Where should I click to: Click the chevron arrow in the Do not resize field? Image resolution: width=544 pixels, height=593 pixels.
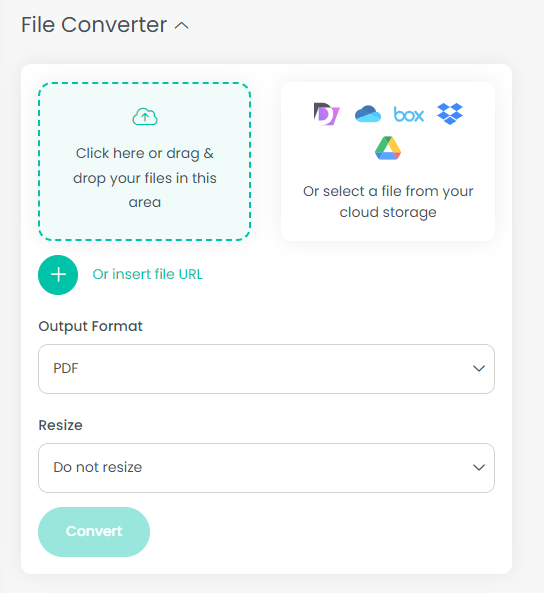coord(479,467)
